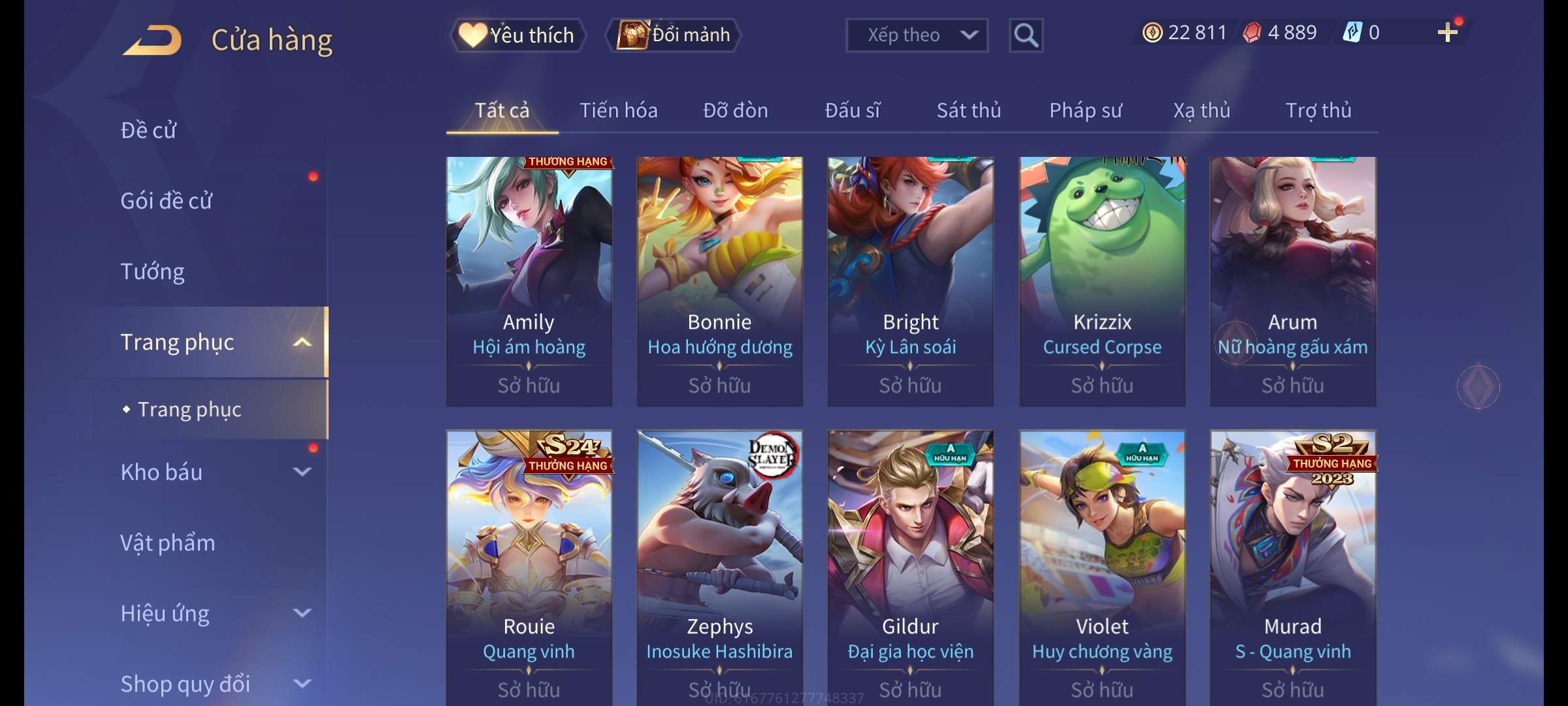The image size is (1568, 706).
Task: Select the Krizzix Cursed Corpse skin card
Action: (x=1102, y=282)
